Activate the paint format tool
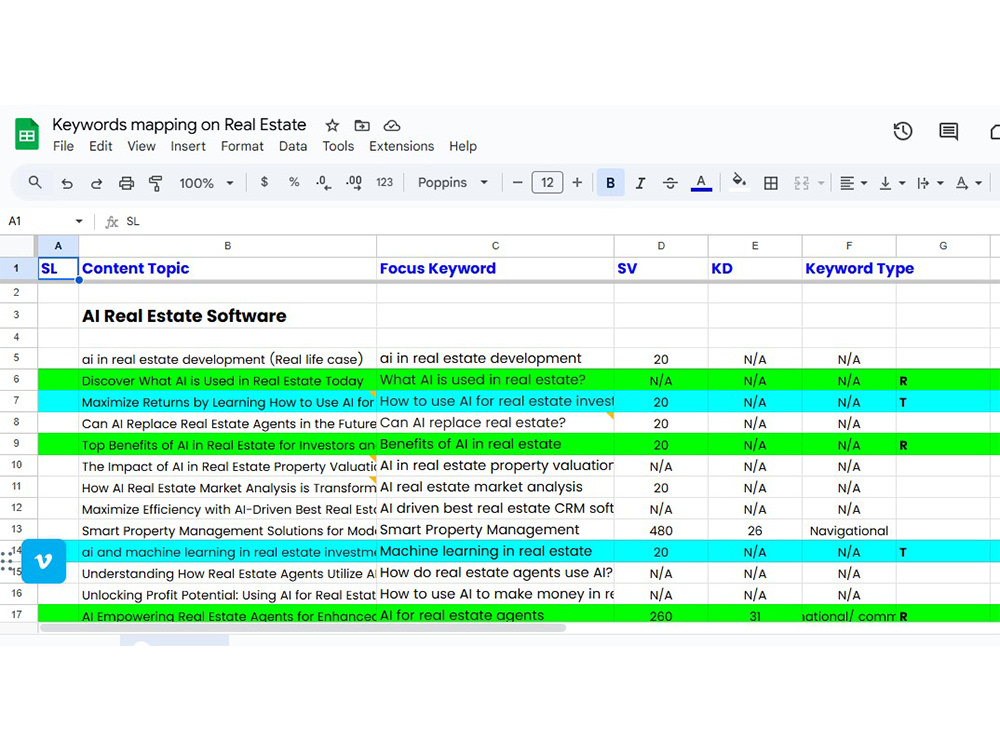 pyautogui.click(x=156, y=184)
